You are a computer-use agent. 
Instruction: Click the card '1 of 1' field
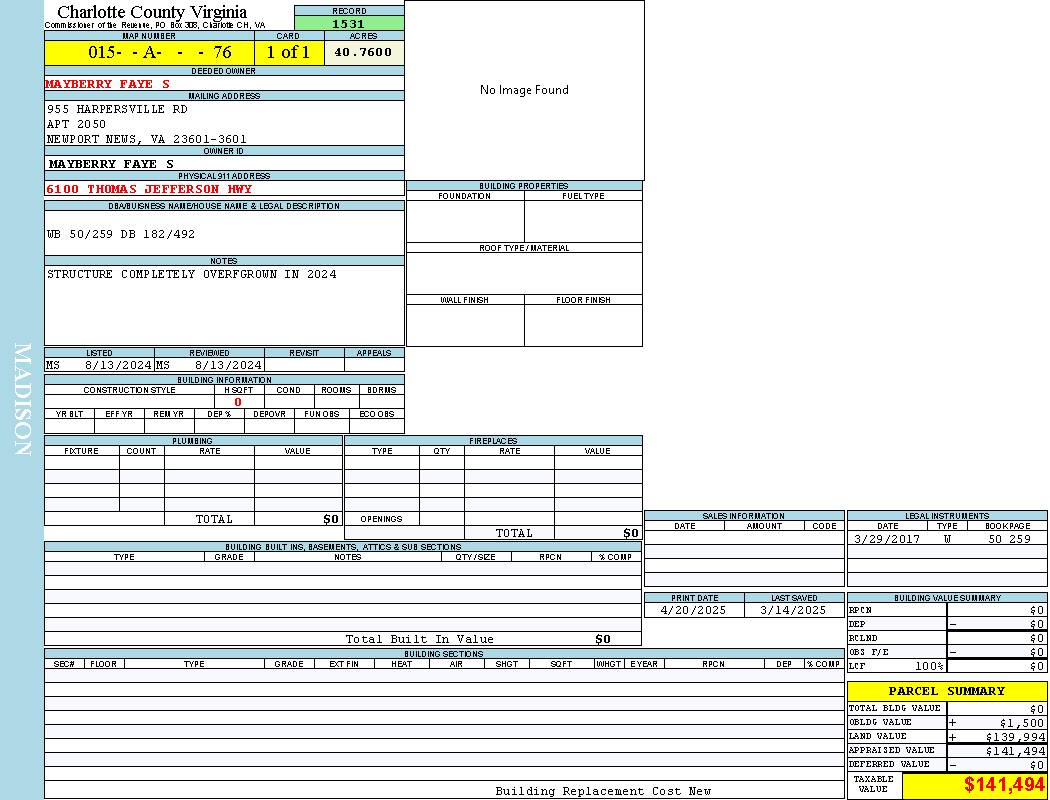(288, 52)
